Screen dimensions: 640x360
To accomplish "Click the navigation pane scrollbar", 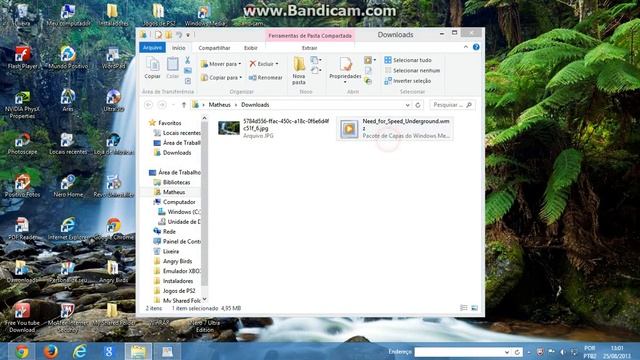I will pos(204,204).
